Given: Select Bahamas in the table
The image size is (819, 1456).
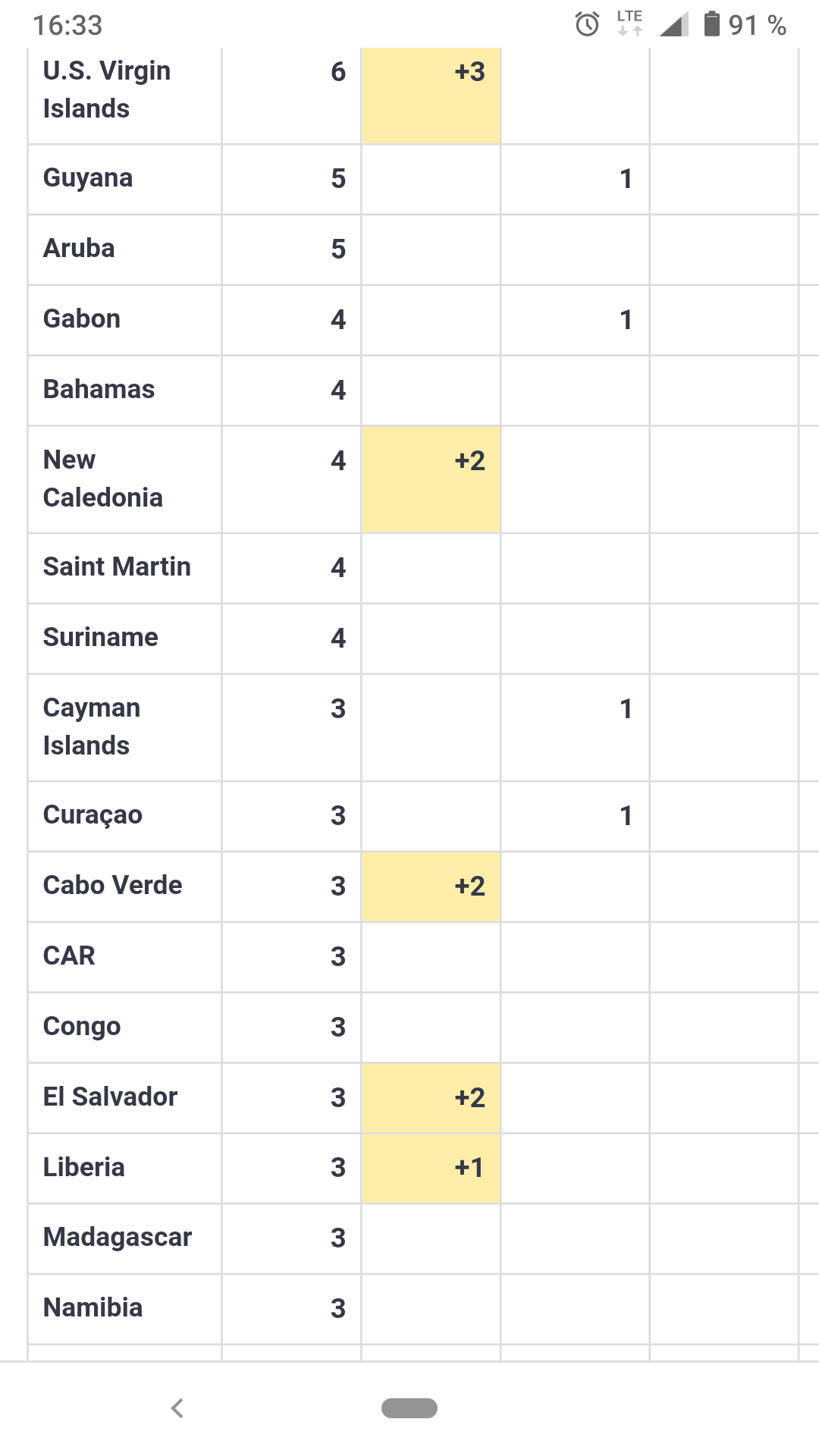Looking at the screenshot, I should (99, 390).
